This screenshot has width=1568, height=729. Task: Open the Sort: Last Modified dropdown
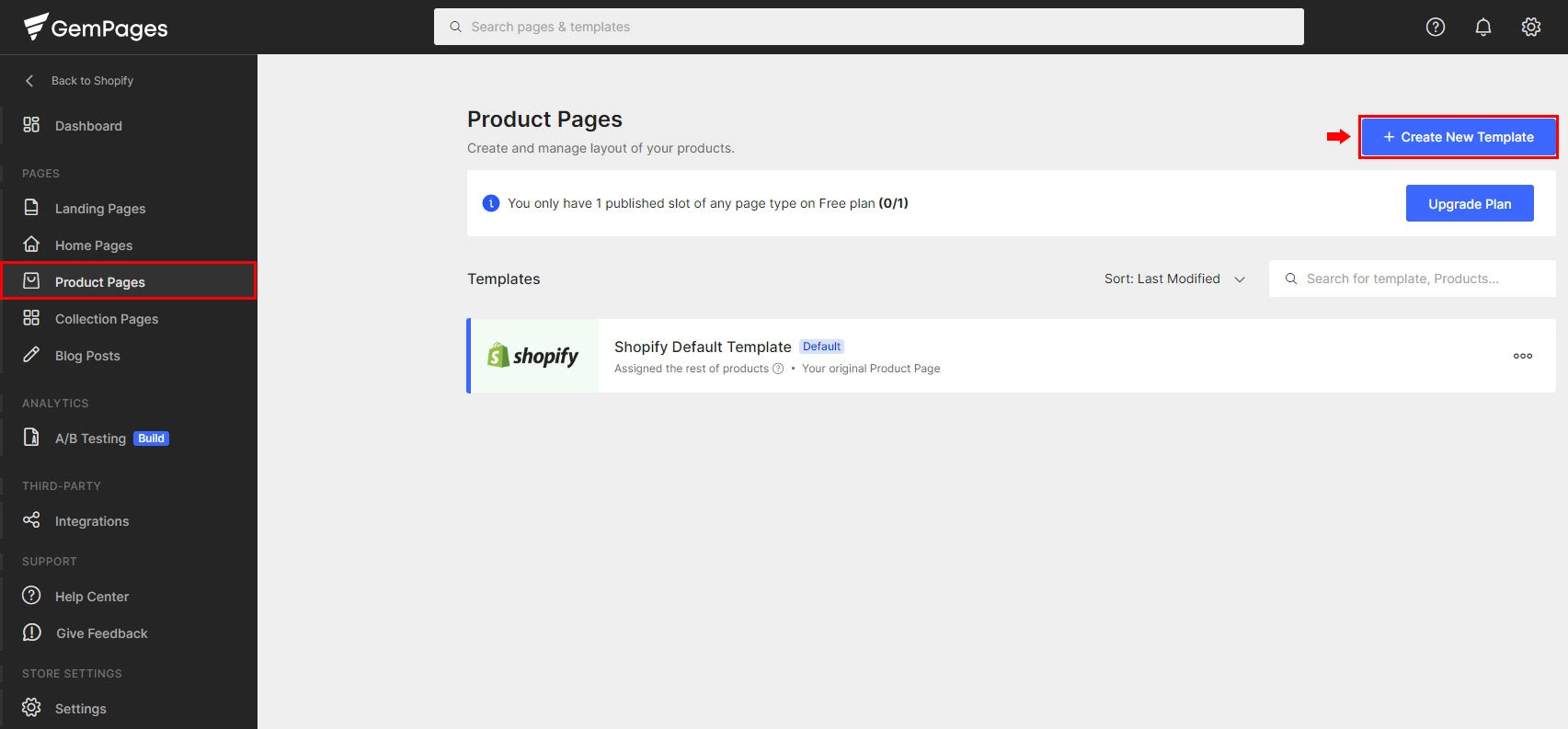click(1174, 279)
